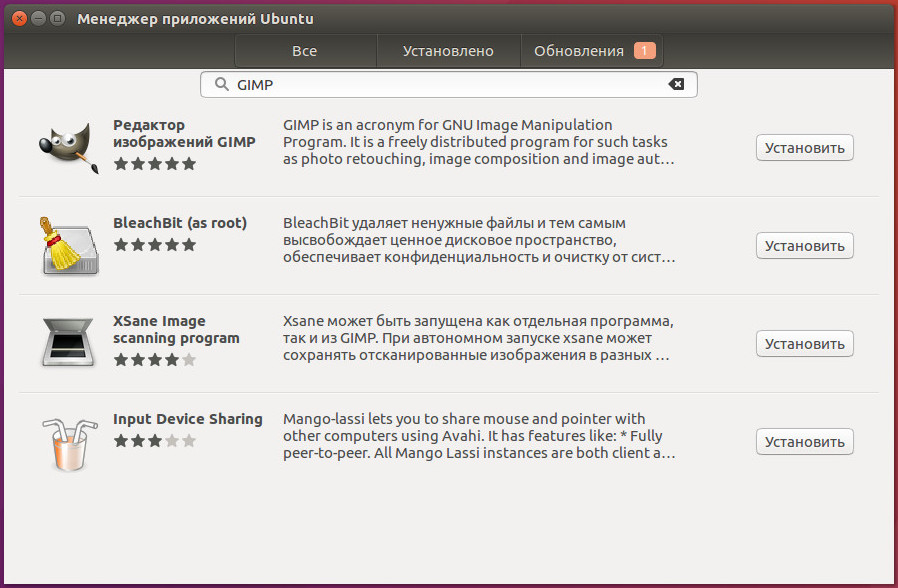Image resolution: width=898 pixels, height=588 pixels.
Task: Click the GIMP Wilber mascot icon
Action: tap(69, 148)
